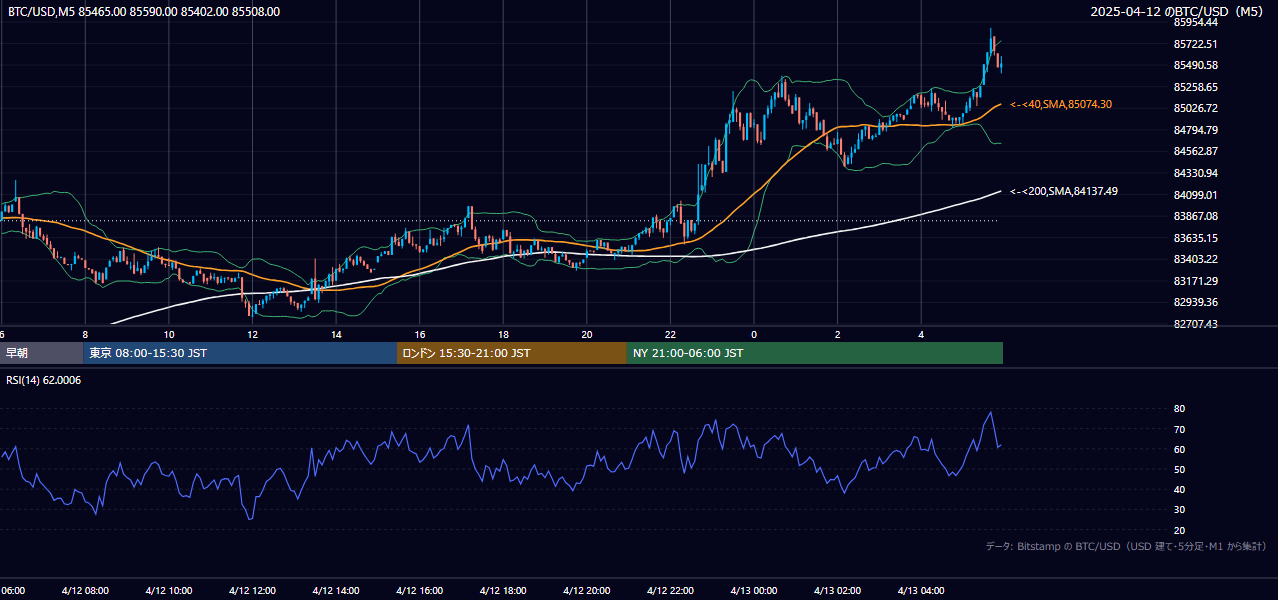Click the RSI scale value 70
The width and height of the screenshot is (1278, 600).
coord(1179,429)
